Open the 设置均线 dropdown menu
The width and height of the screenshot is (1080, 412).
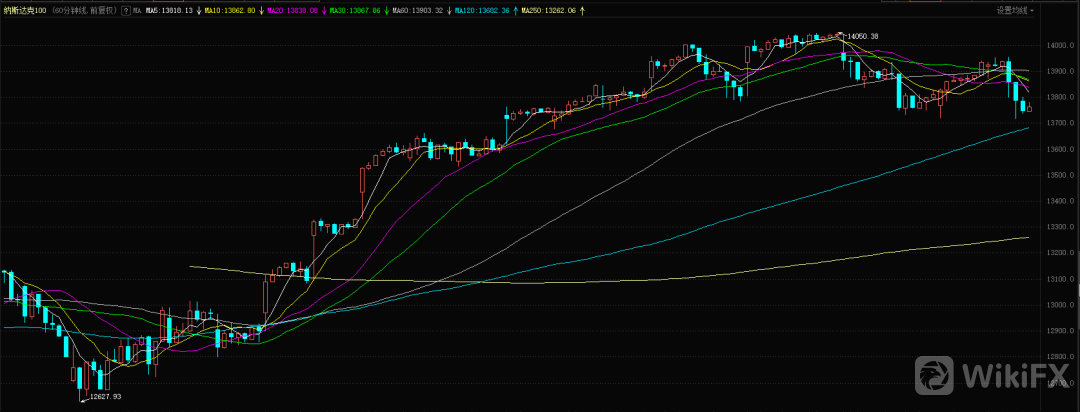(1016, 10)
